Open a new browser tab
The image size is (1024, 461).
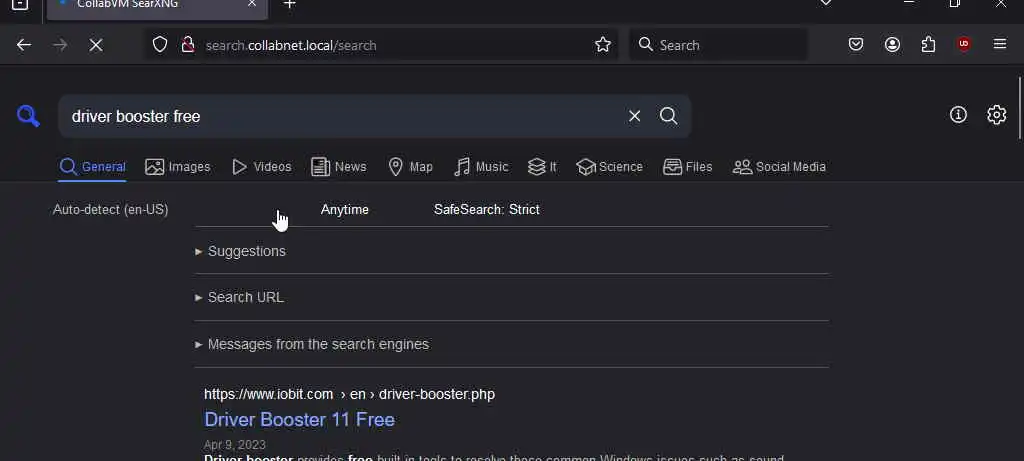pos(289,5)
